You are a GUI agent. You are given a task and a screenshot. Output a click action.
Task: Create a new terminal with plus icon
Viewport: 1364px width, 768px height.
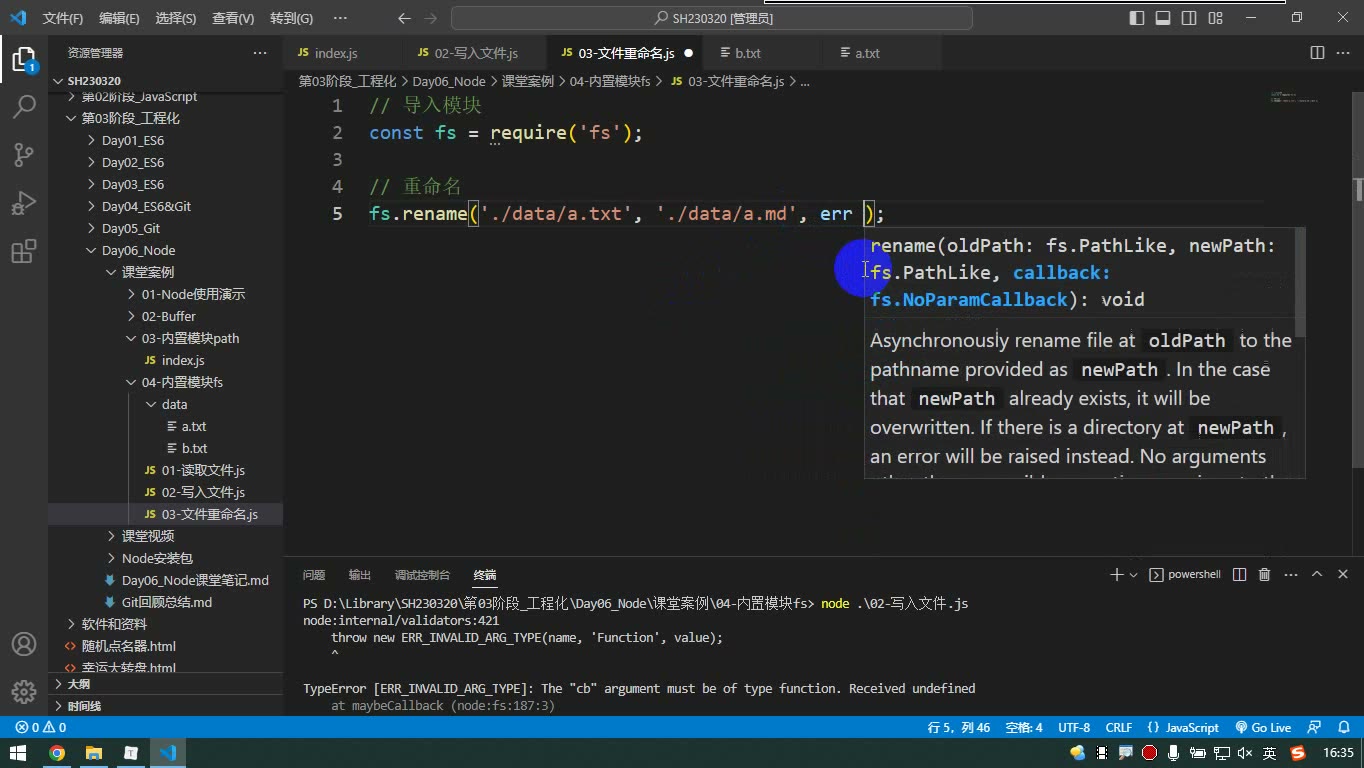(x=1117, y=575)
